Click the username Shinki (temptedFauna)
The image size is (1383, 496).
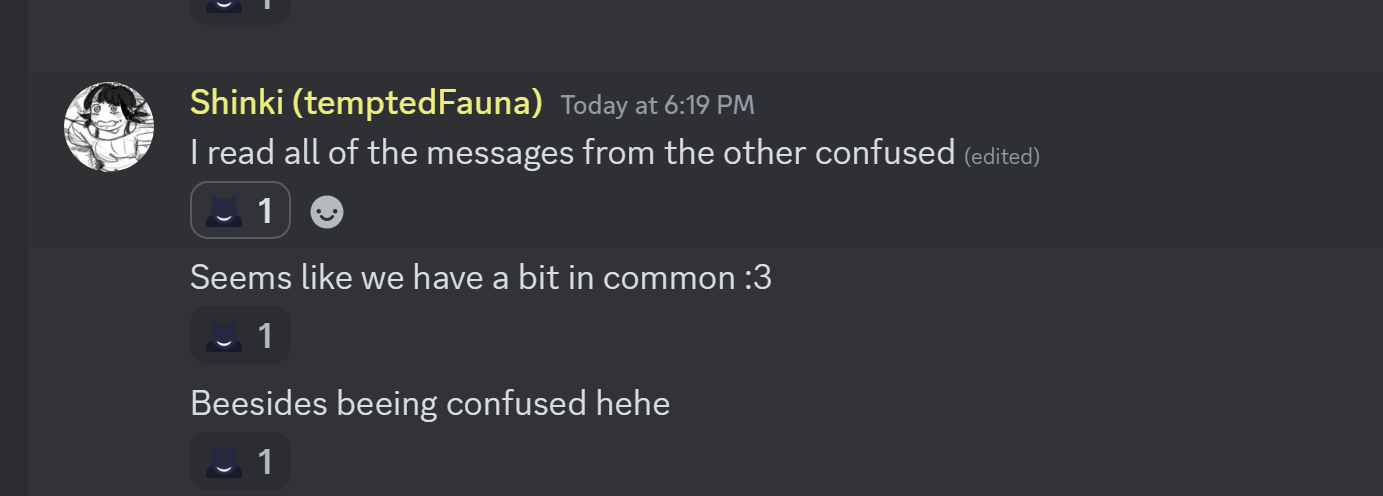366,102
